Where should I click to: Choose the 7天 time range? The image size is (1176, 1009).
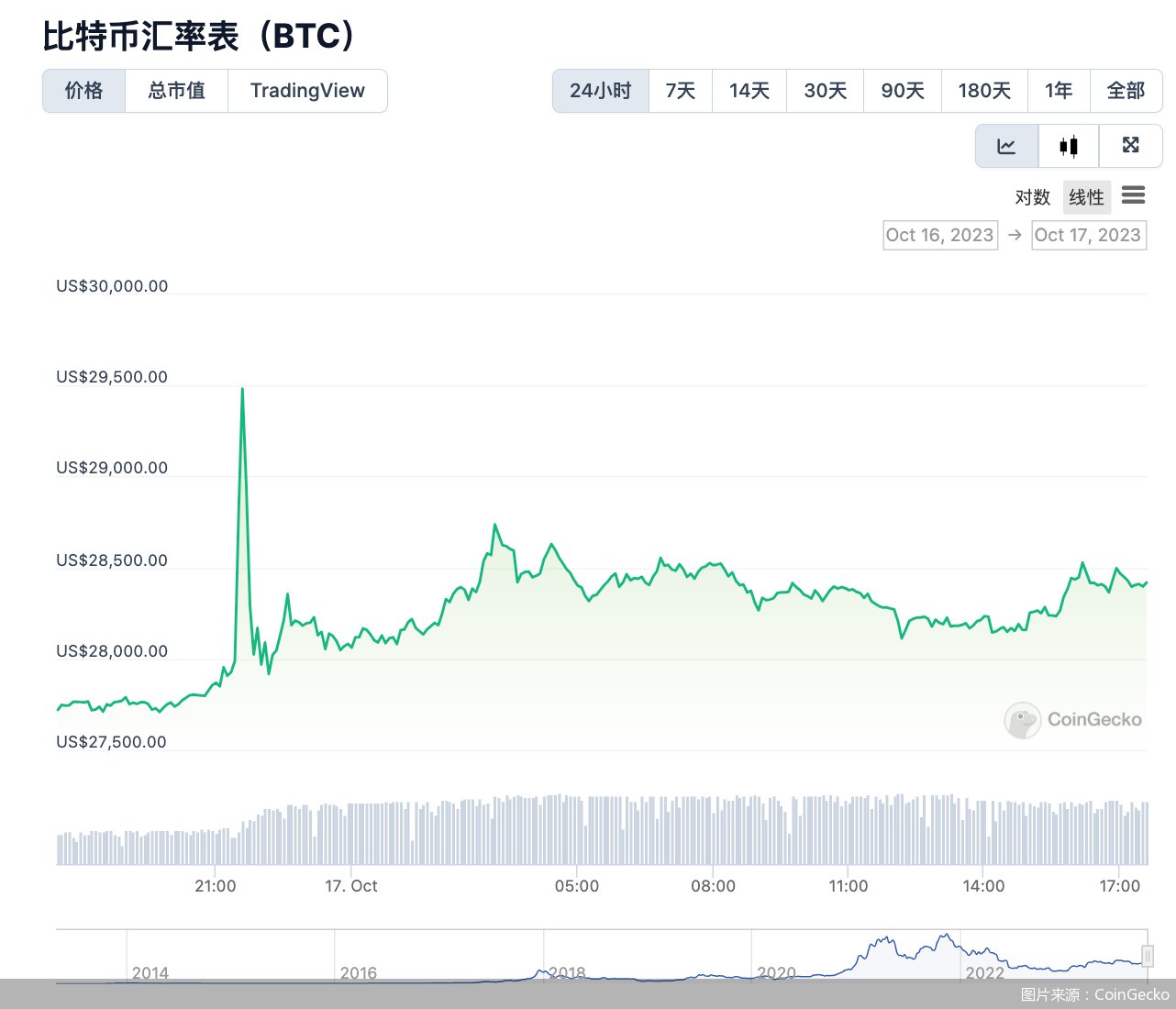[681, 91]
